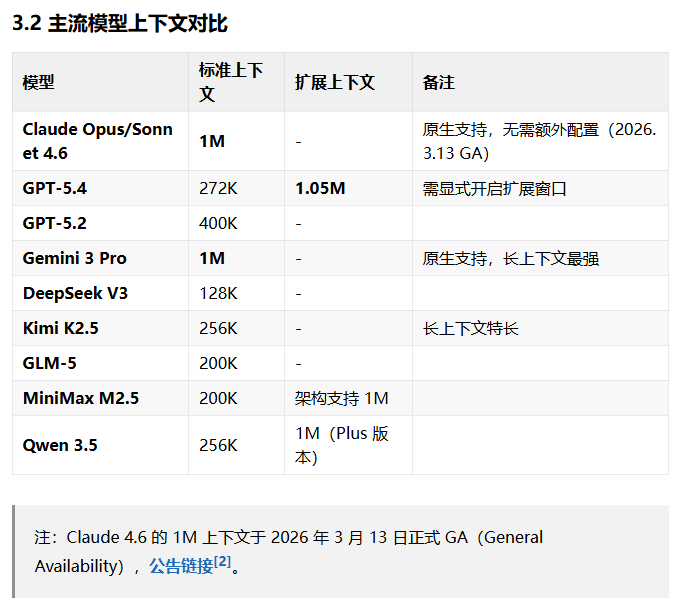The width and height of the screenshot is (678, 605).
Task: Select the 256K value for Qwen 3.5
Action: coord(218,445)
